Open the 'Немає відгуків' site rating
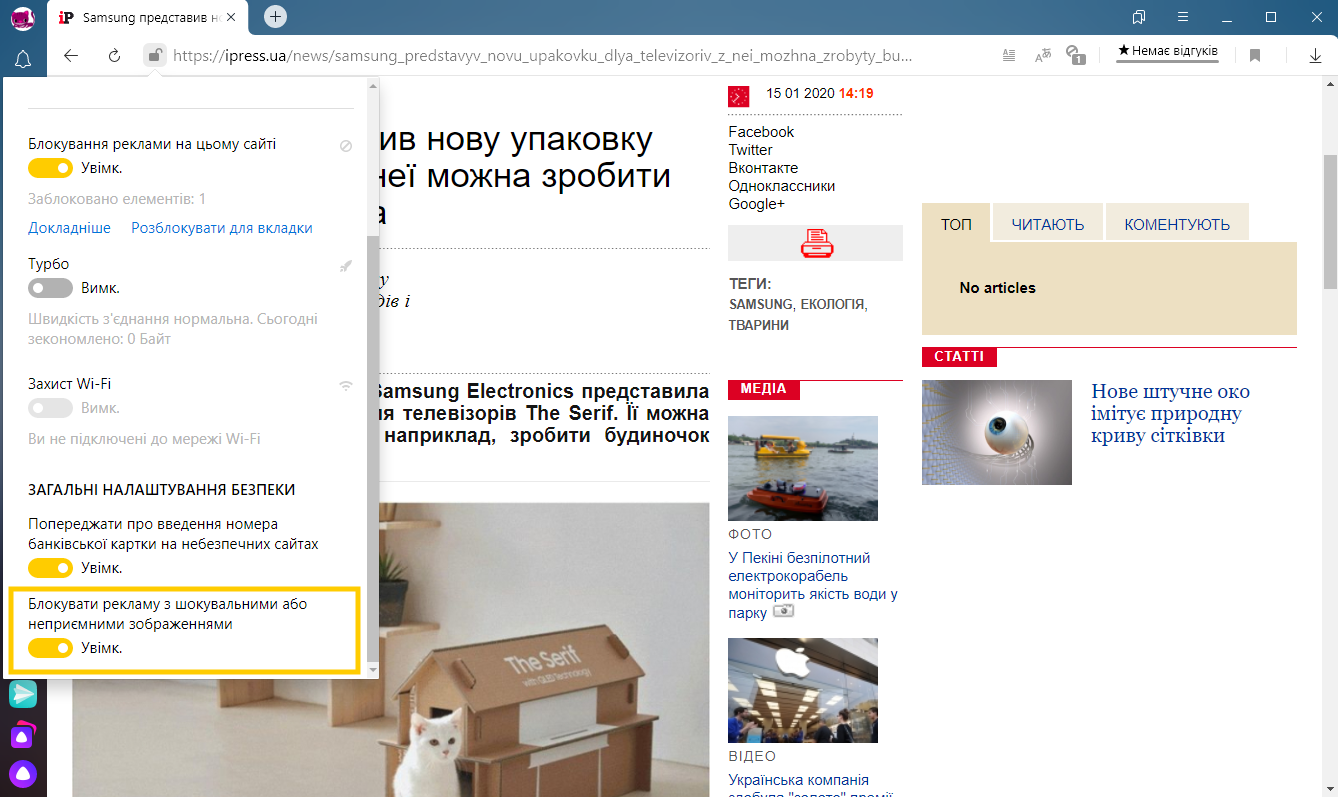This screenshot has height=797, width=1338. point(1167,51)
